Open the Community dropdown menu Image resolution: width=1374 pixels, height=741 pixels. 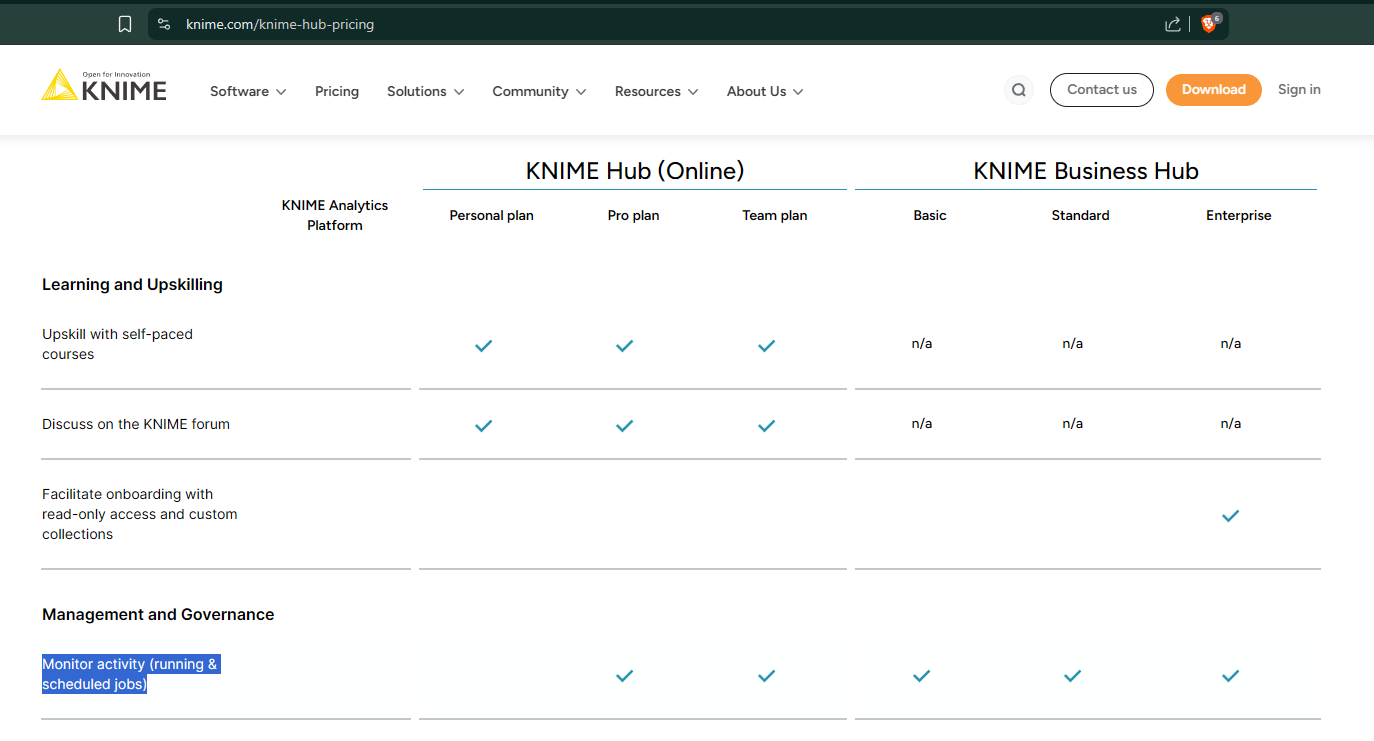click(x=539, y=91)
